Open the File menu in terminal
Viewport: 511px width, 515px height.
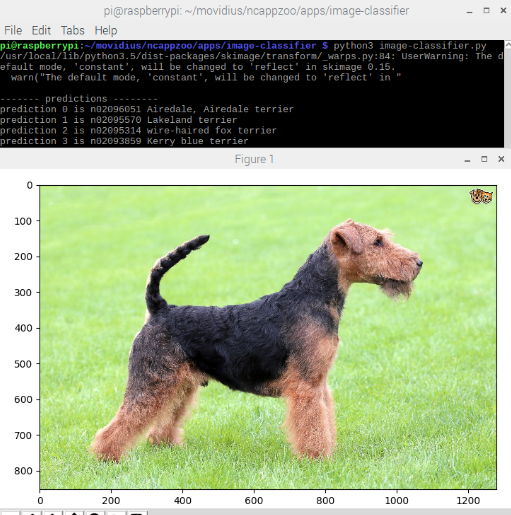point(13,30)
